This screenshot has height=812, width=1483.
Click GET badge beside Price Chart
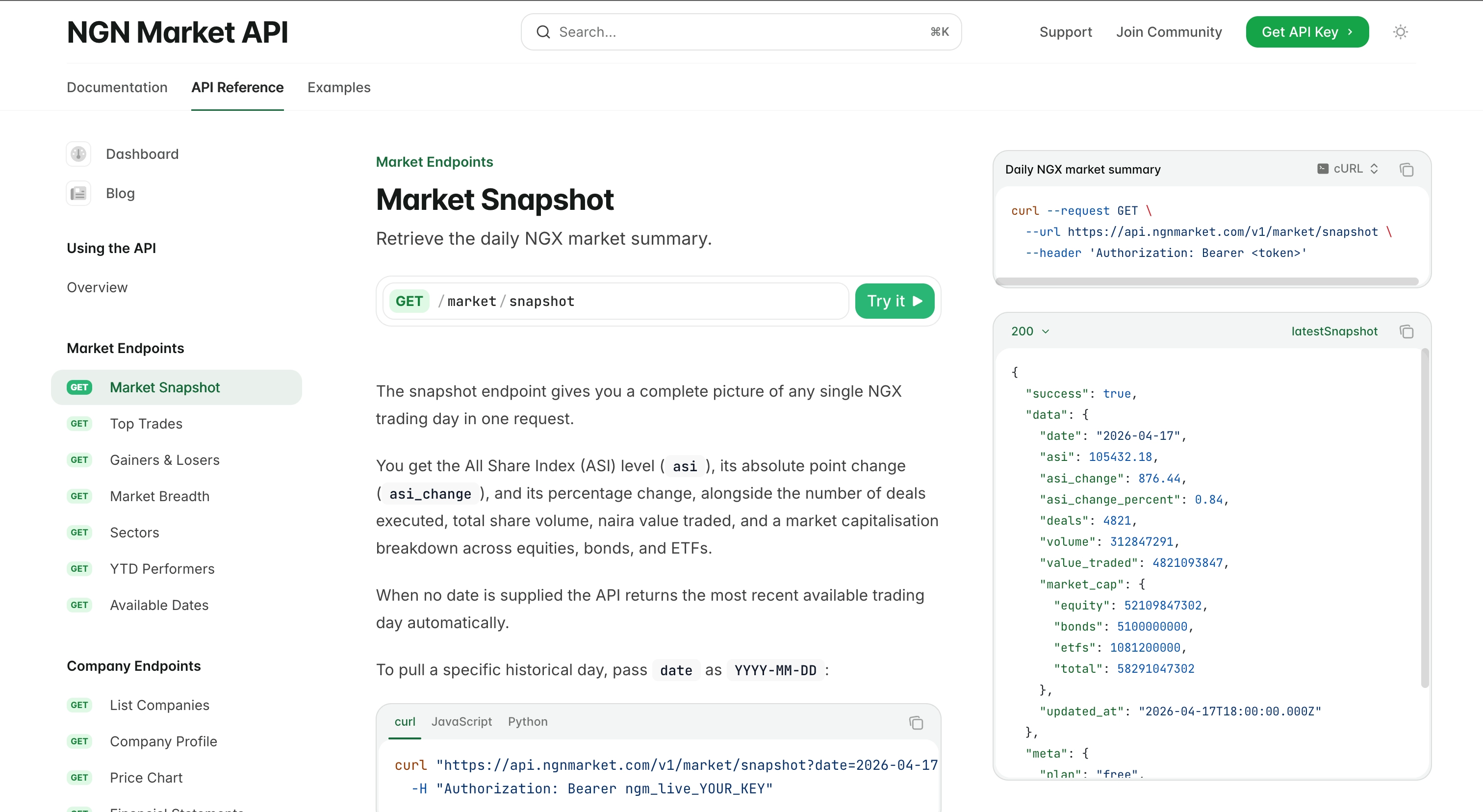pos(79,778)
